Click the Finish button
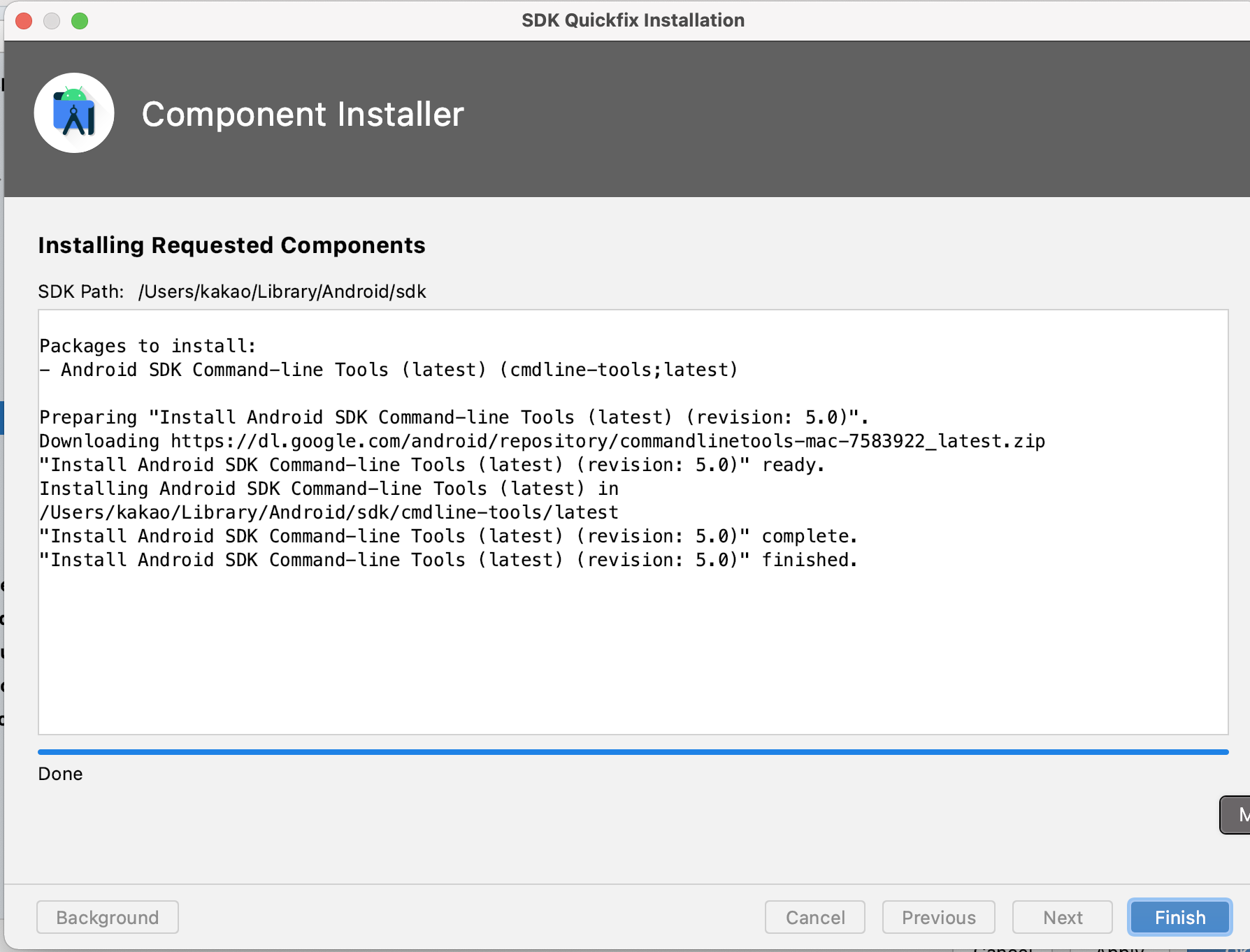 point(1179,917)
